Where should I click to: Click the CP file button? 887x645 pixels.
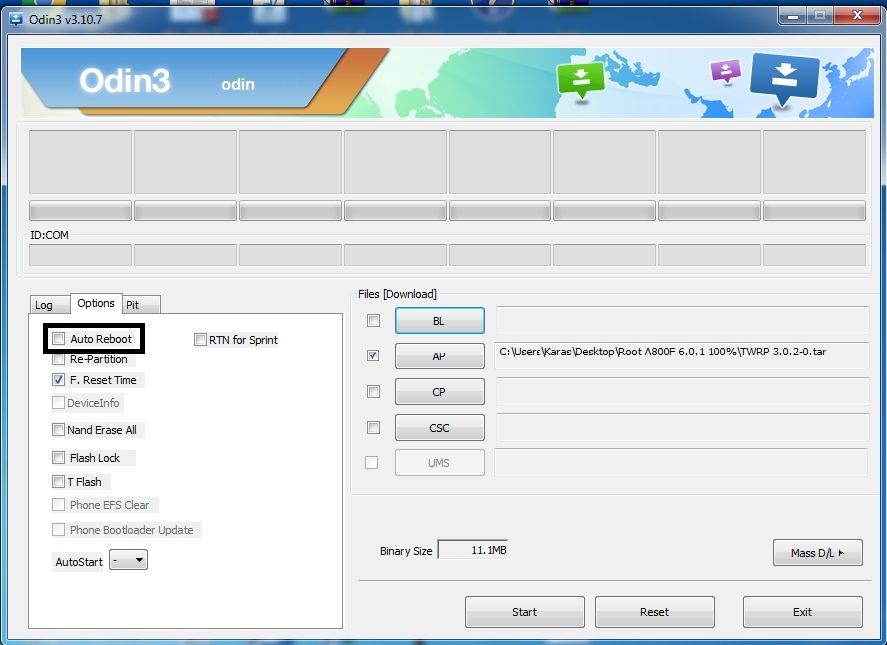(440, 392)
